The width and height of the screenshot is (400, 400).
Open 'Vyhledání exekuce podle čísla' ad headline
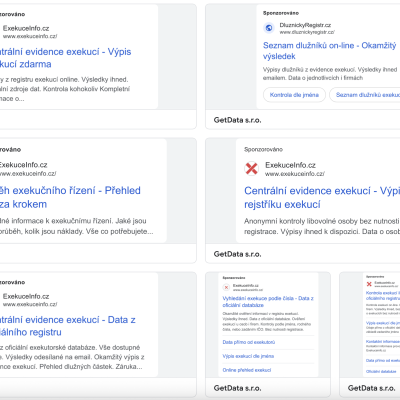point(268,302)
